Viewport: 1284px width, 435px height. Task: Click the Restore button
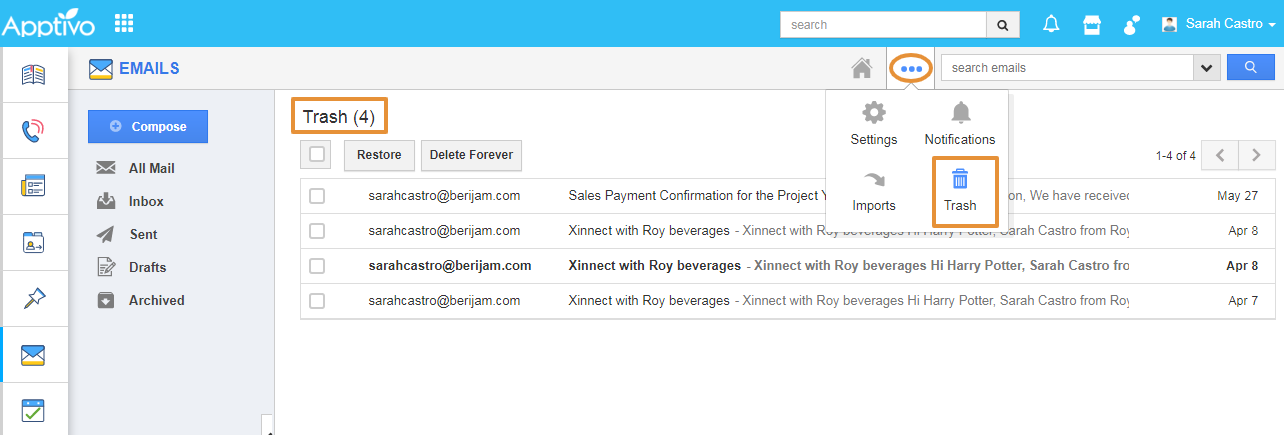tap(379, 155)
